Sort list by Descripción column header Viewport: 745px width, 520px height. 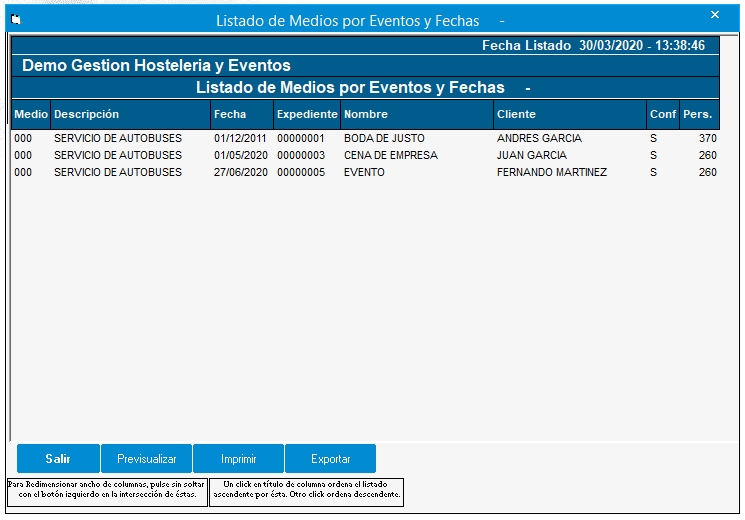(x=130, y=114)
